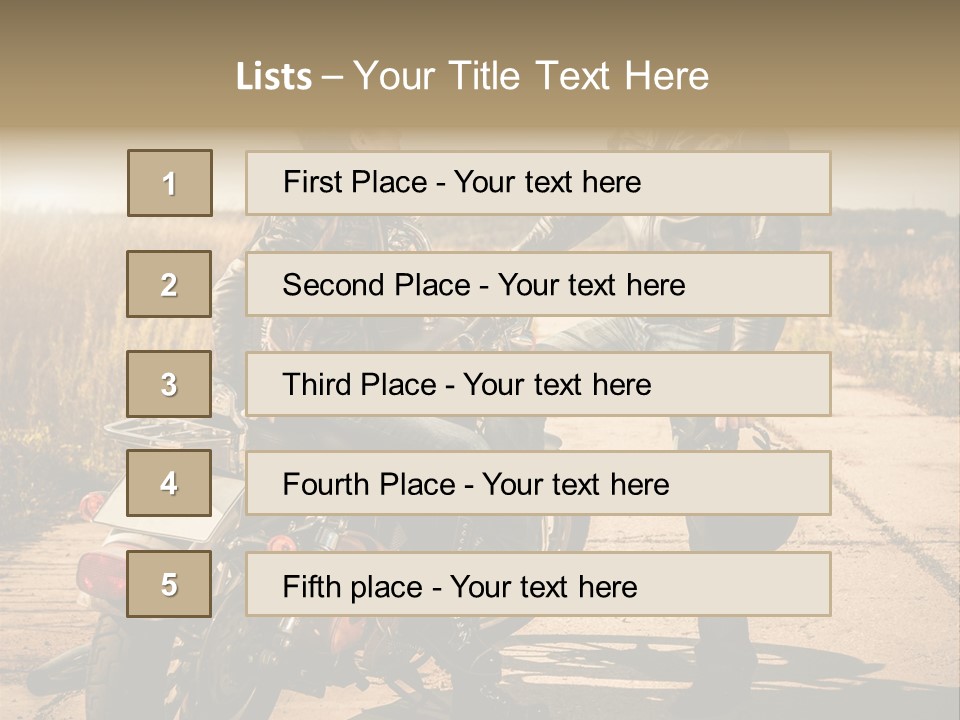Click the bold word Lists in title
Image resolution: width=960 pixels, height=720 pixels.
point(273,77)
